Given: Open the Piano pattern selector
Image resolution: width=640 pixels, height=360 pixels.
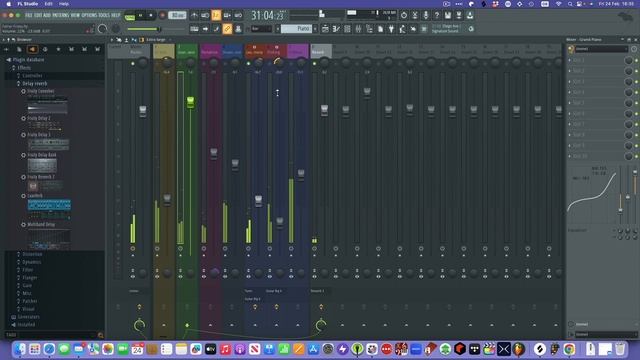Looking at the screenshot, I should tap(297, 29).
